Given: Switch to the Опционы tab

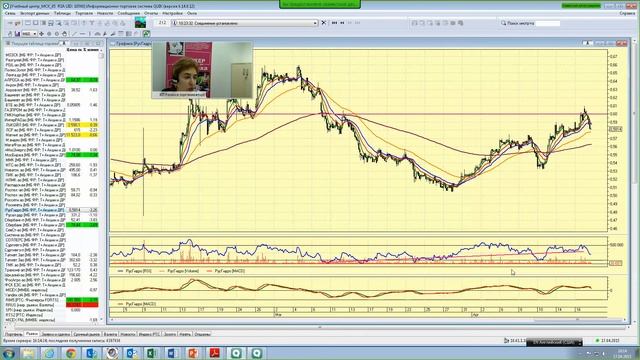Looking at the screenshot, I should pos(202,334).
